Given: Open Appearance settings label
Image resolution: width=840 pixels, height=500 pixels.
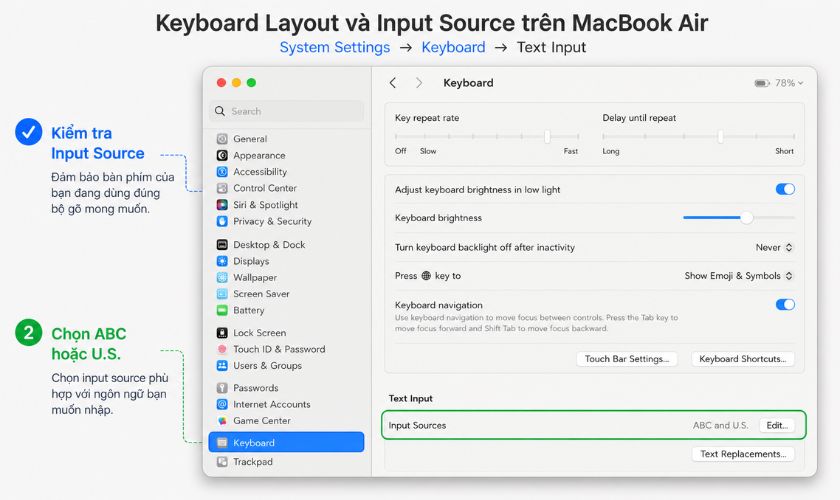Looking at the screenshot, I should pyautogui.click(x=259, y=155).
